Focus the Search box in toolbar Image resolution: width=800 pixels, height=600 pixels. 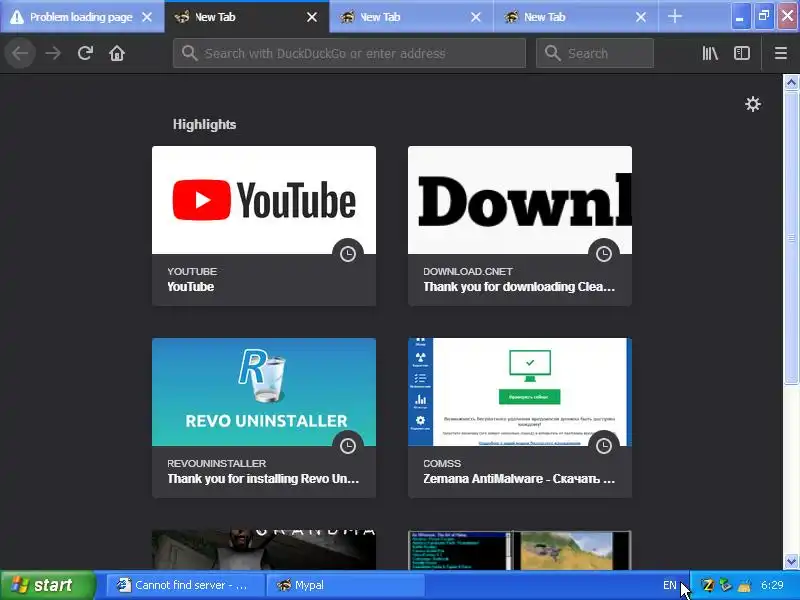(595, 53)
